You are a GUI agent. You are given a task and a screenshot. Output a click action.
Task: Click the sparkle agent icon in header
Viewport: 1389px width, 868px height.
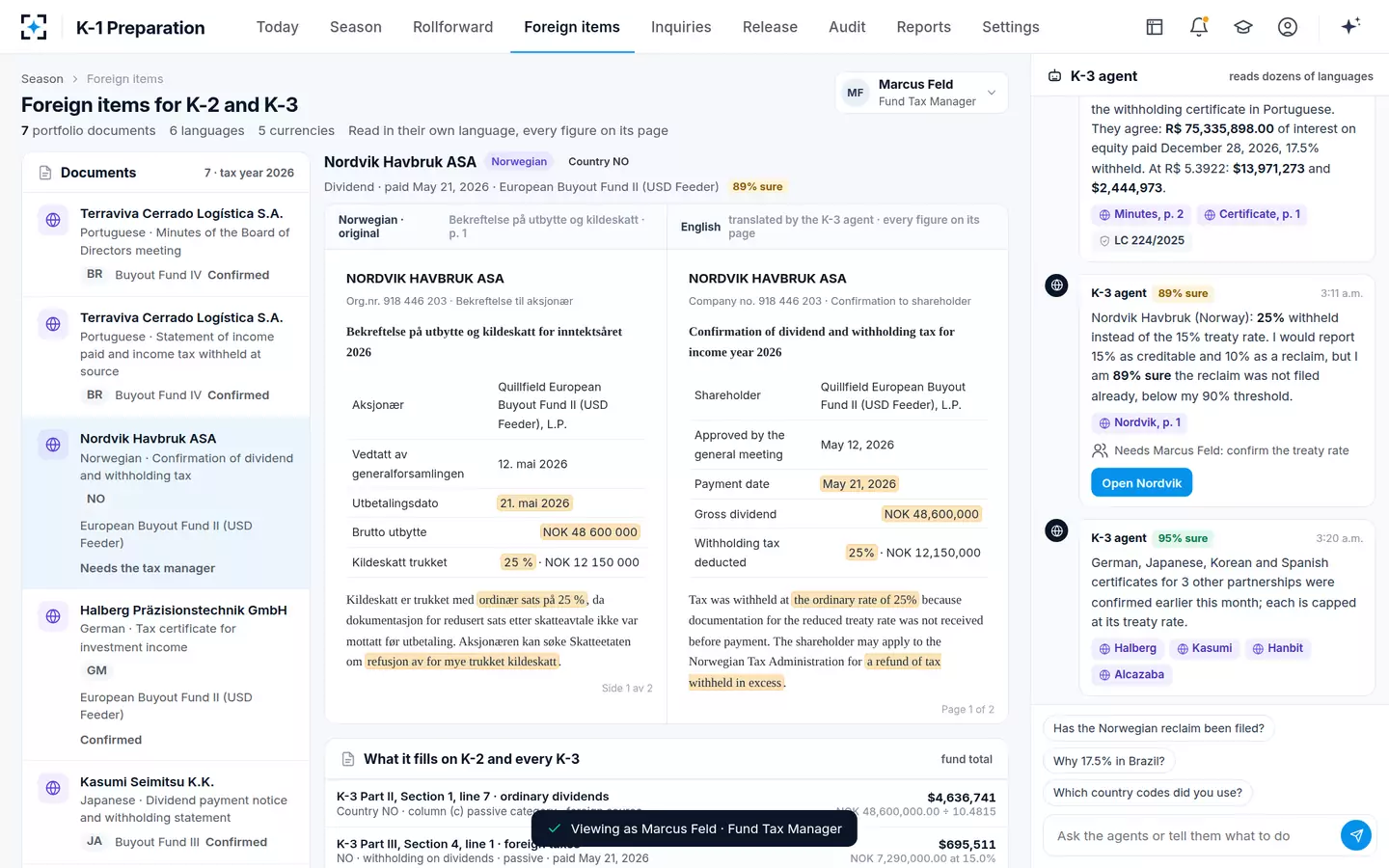tap(1350, 26)
